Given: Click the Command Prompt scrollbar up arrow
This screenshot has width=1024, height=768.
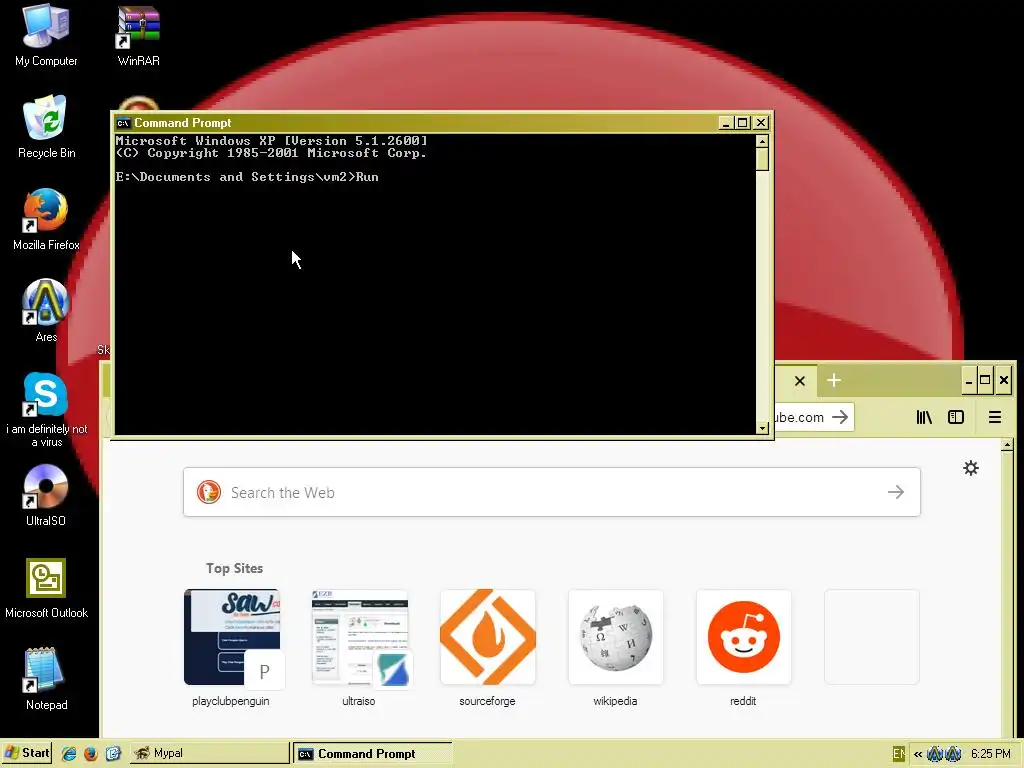Looking at the screenshot, I should click(762, 141).
